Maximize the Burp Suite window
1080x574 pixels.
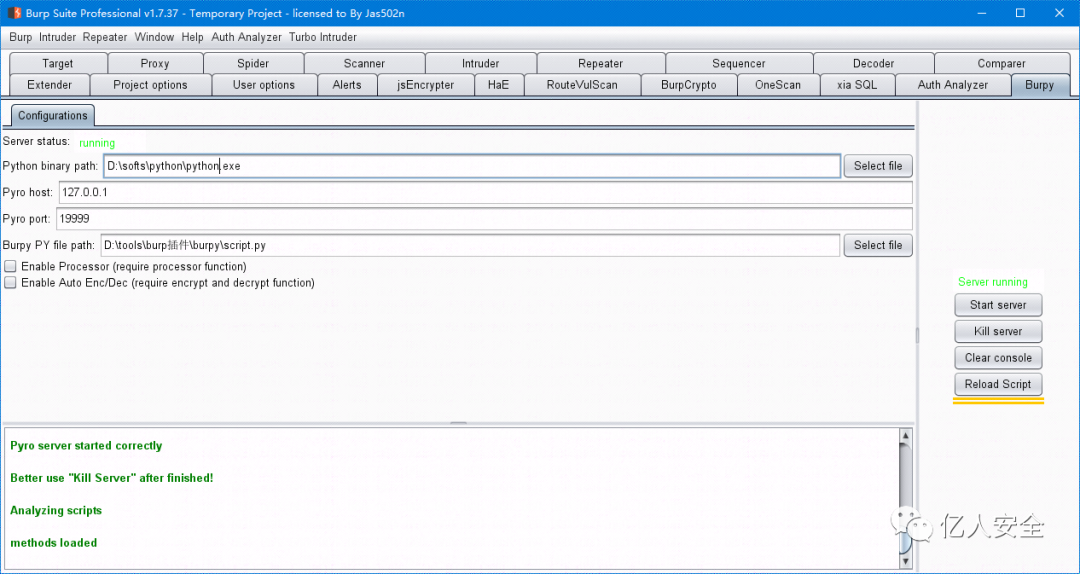(x=1020, y=12)
